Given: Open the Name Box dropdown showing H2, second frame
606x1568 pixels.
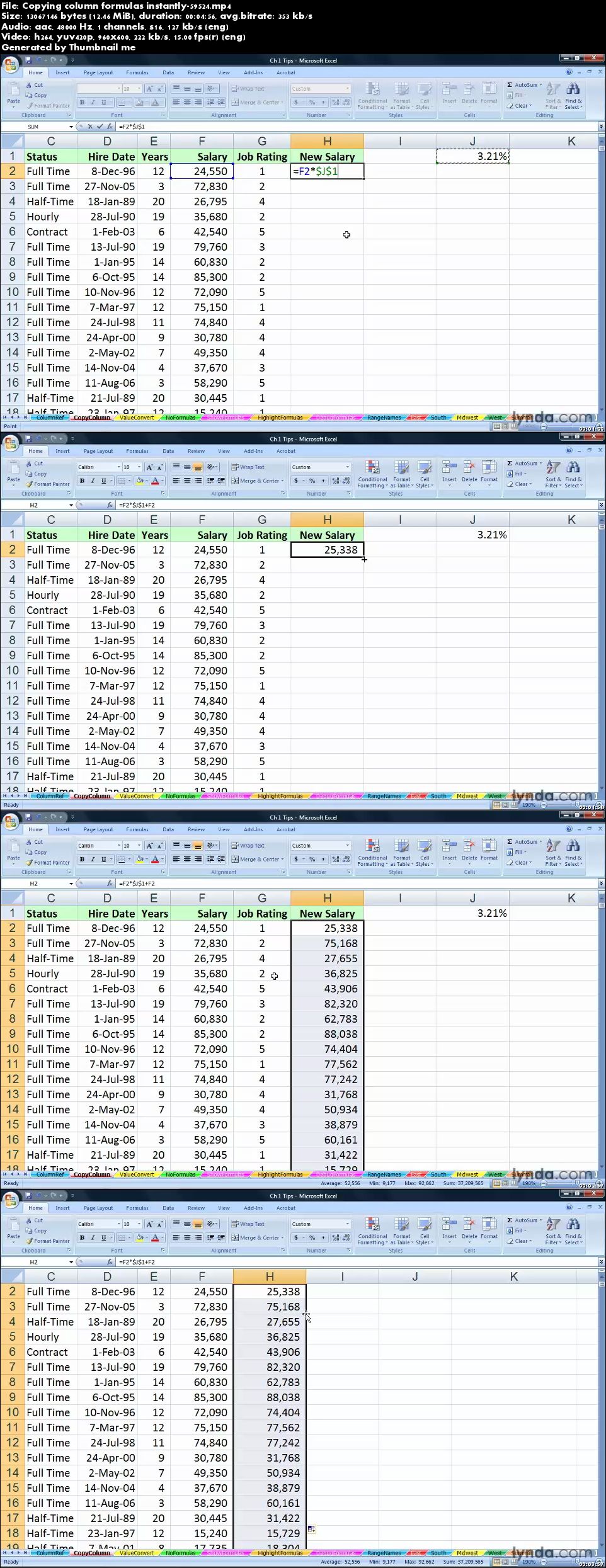Looking at the screenshot, I should click(71, 505).
